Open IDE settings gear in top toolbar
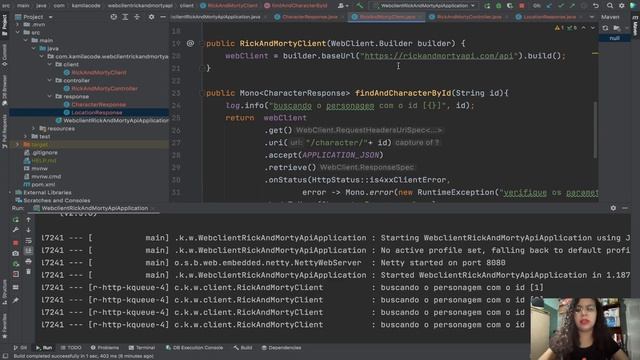 click(x=621, y=6)
